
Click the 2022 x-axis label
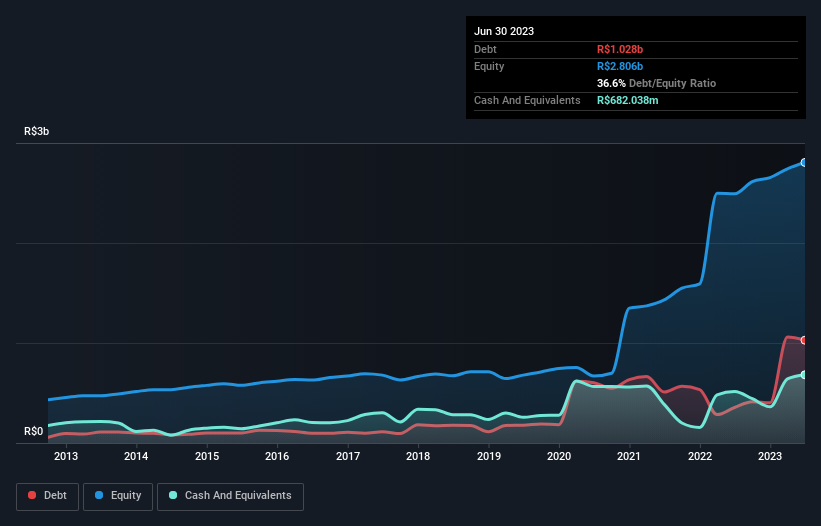coord(700,456)
